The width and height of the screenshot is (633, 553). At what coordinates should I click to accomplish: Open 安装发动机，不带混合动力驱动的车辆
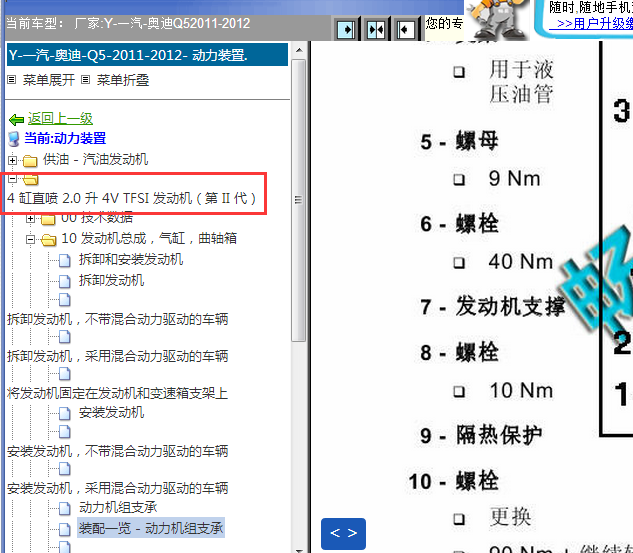point(117,451)
